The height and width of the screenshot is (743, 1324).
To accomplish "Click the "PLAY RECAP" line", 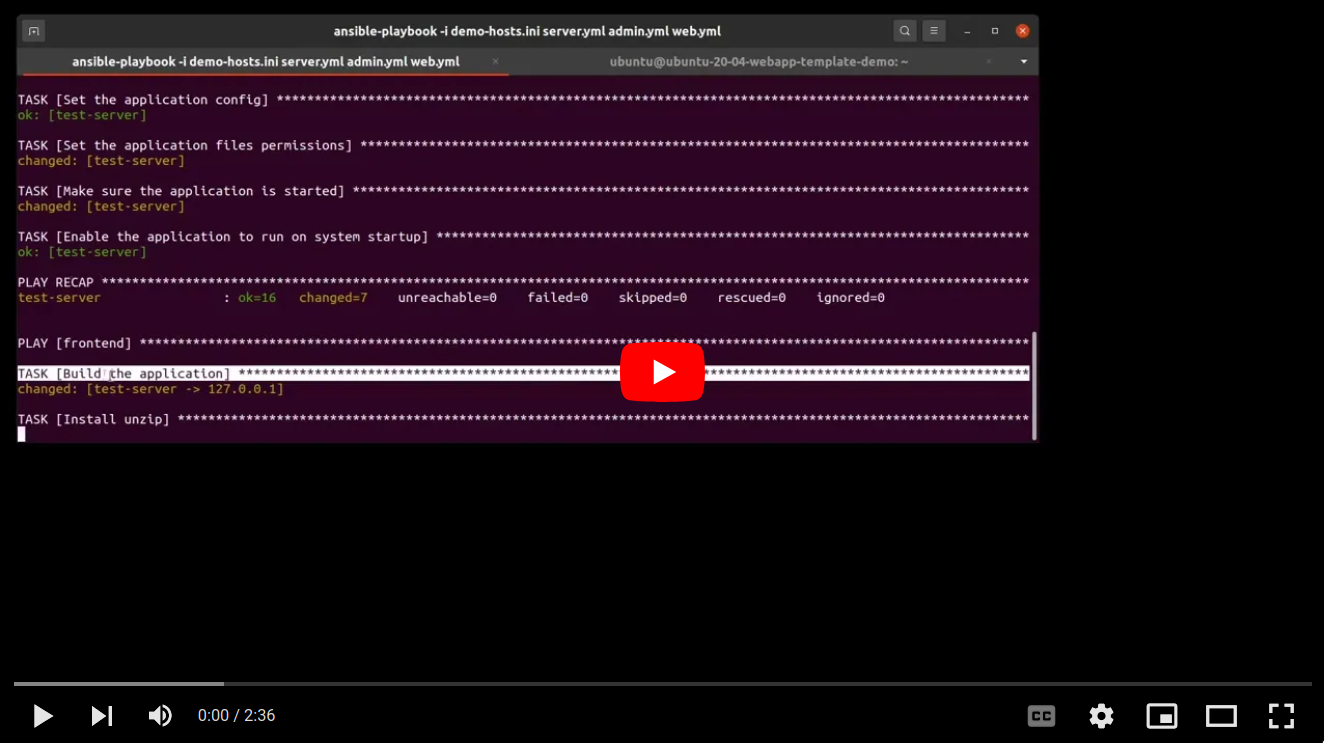I will 523,283.
